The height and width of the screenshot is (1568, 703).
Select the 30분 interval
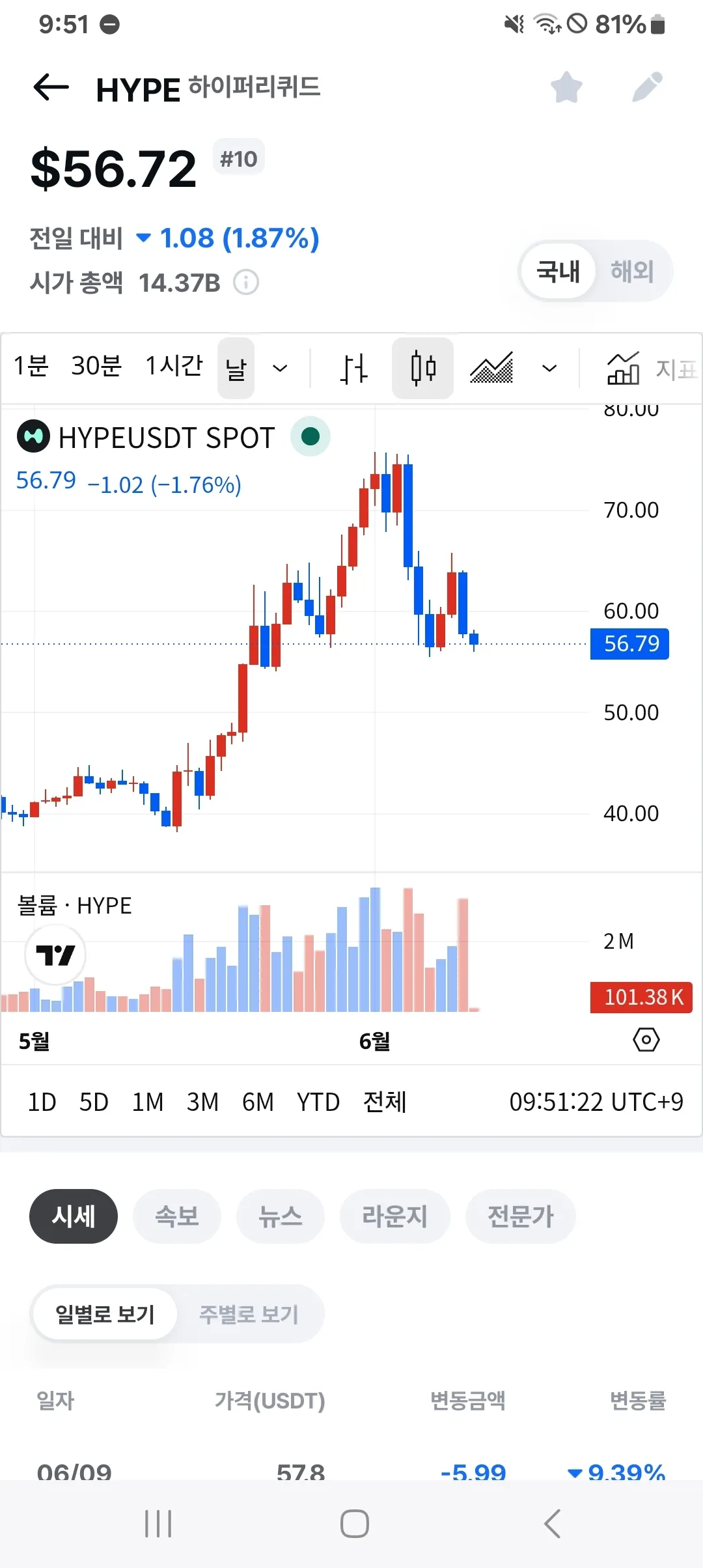[x=96, y=366]
